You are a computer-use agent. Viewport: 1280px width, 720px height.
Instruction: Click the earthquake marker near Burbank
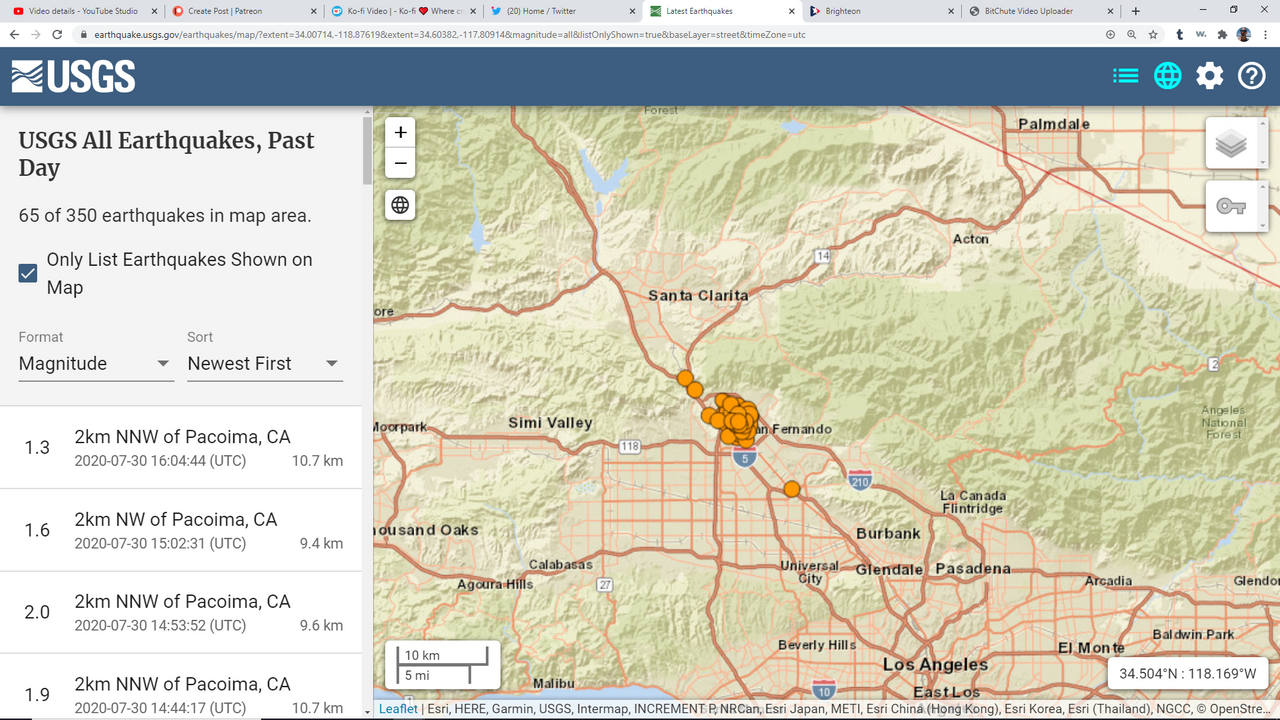coord(792,489)
